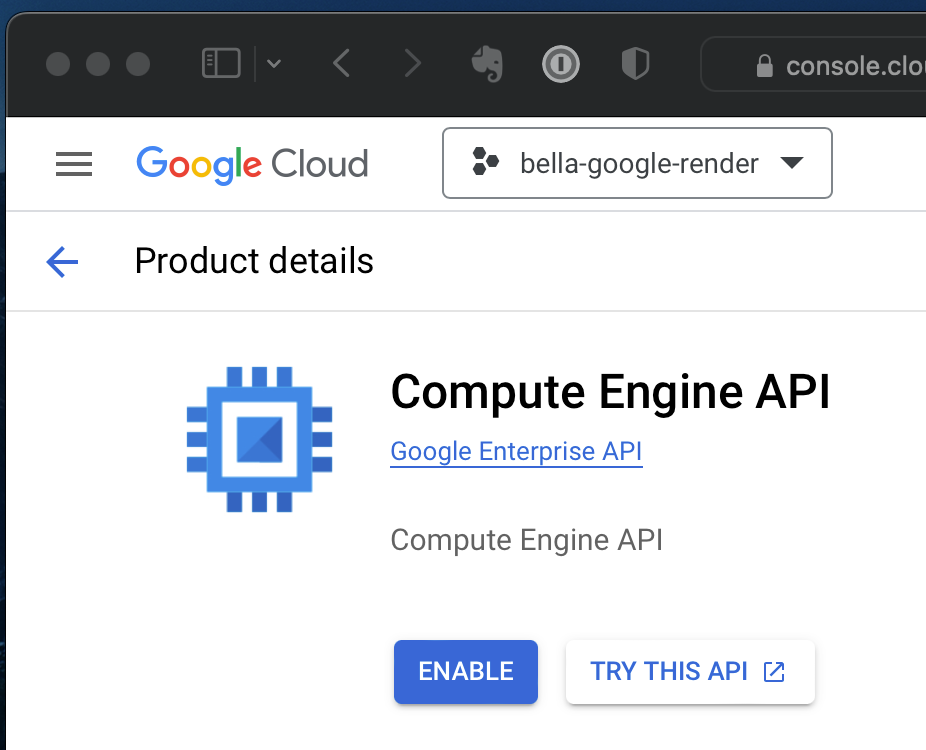The height and width of the screenshot is (750, 926).
Task: Click the TRY THIS API button
Action: pos(690,672)
